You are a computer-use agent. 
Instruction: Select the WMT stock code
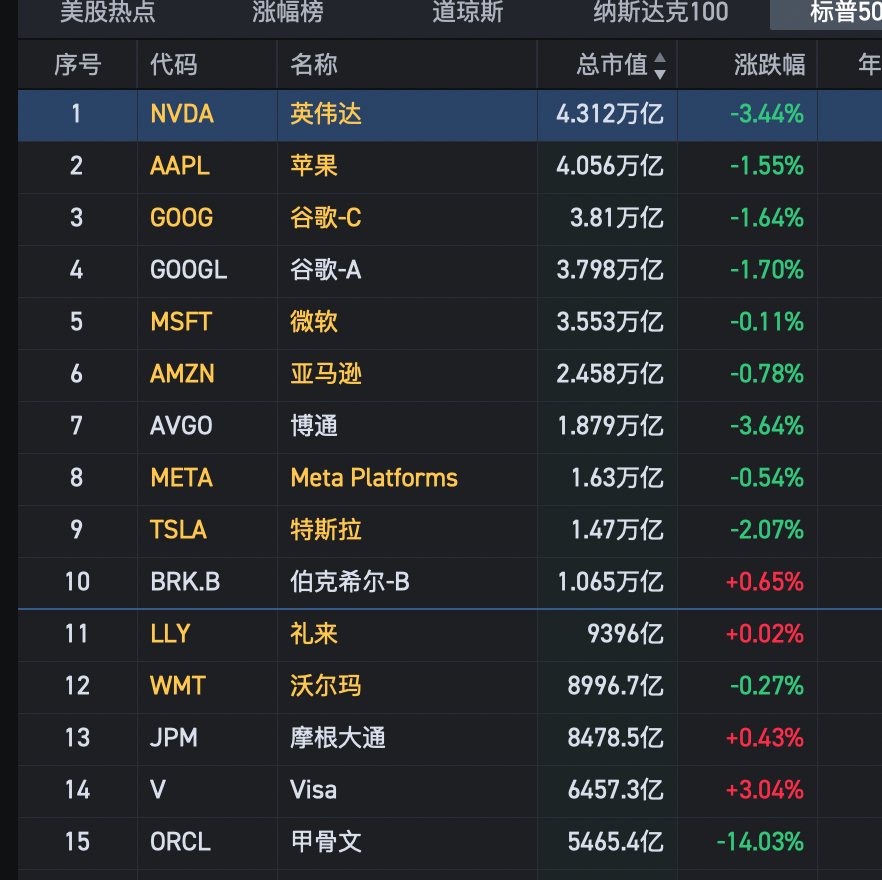point(178,686)
